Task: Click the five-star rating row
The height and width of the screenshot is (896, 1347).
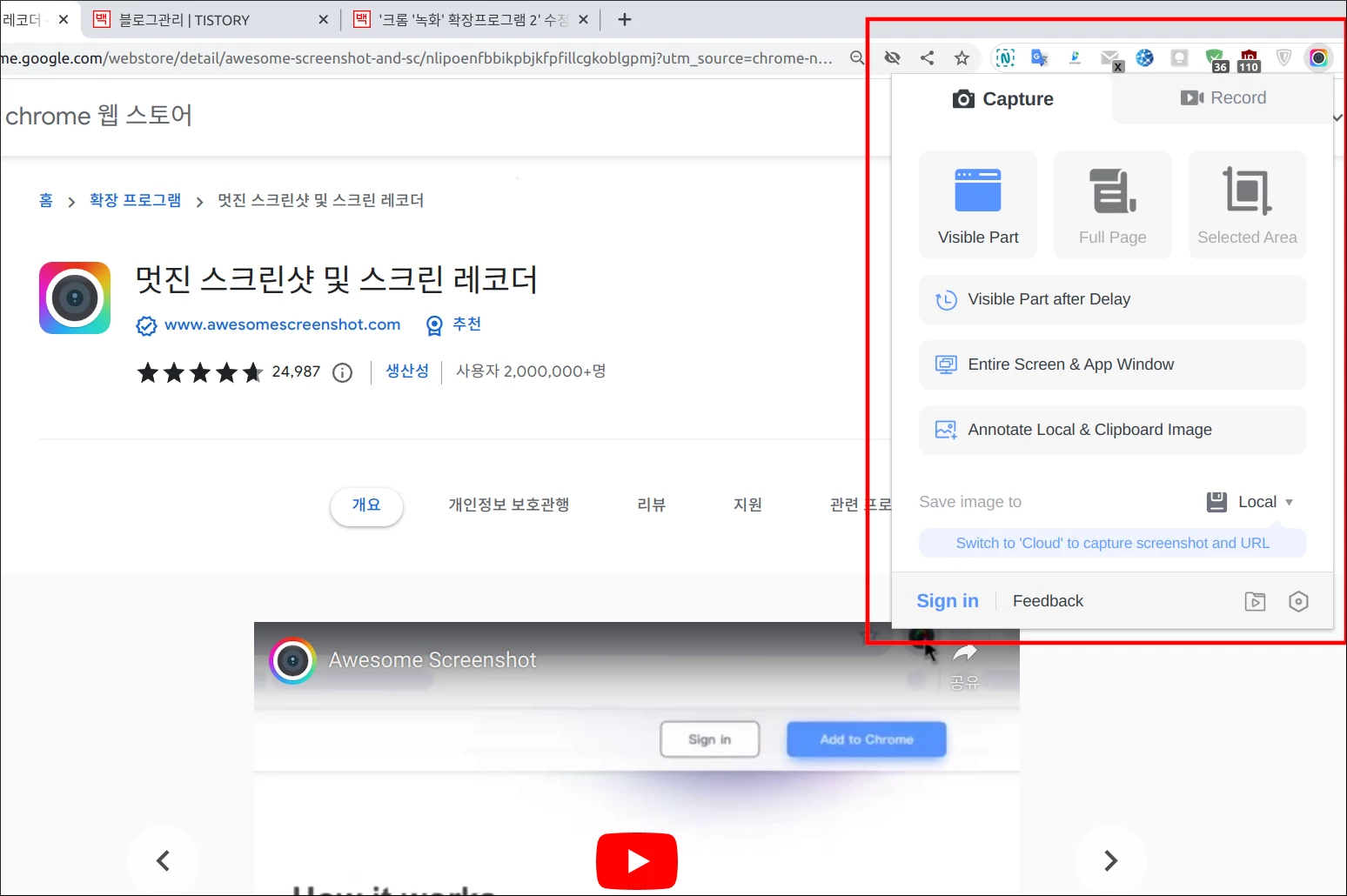Action: pos(200,373)
